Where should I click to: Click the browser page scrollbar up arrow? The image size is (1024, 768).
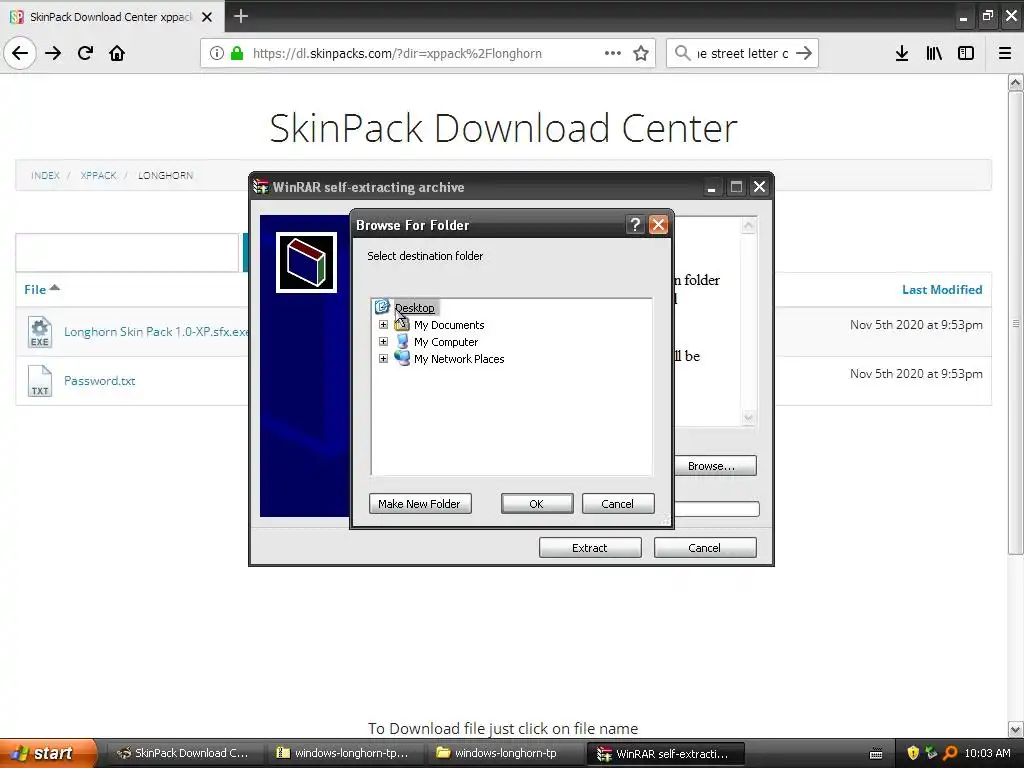pyautogui.click(x=1015, y=82)
